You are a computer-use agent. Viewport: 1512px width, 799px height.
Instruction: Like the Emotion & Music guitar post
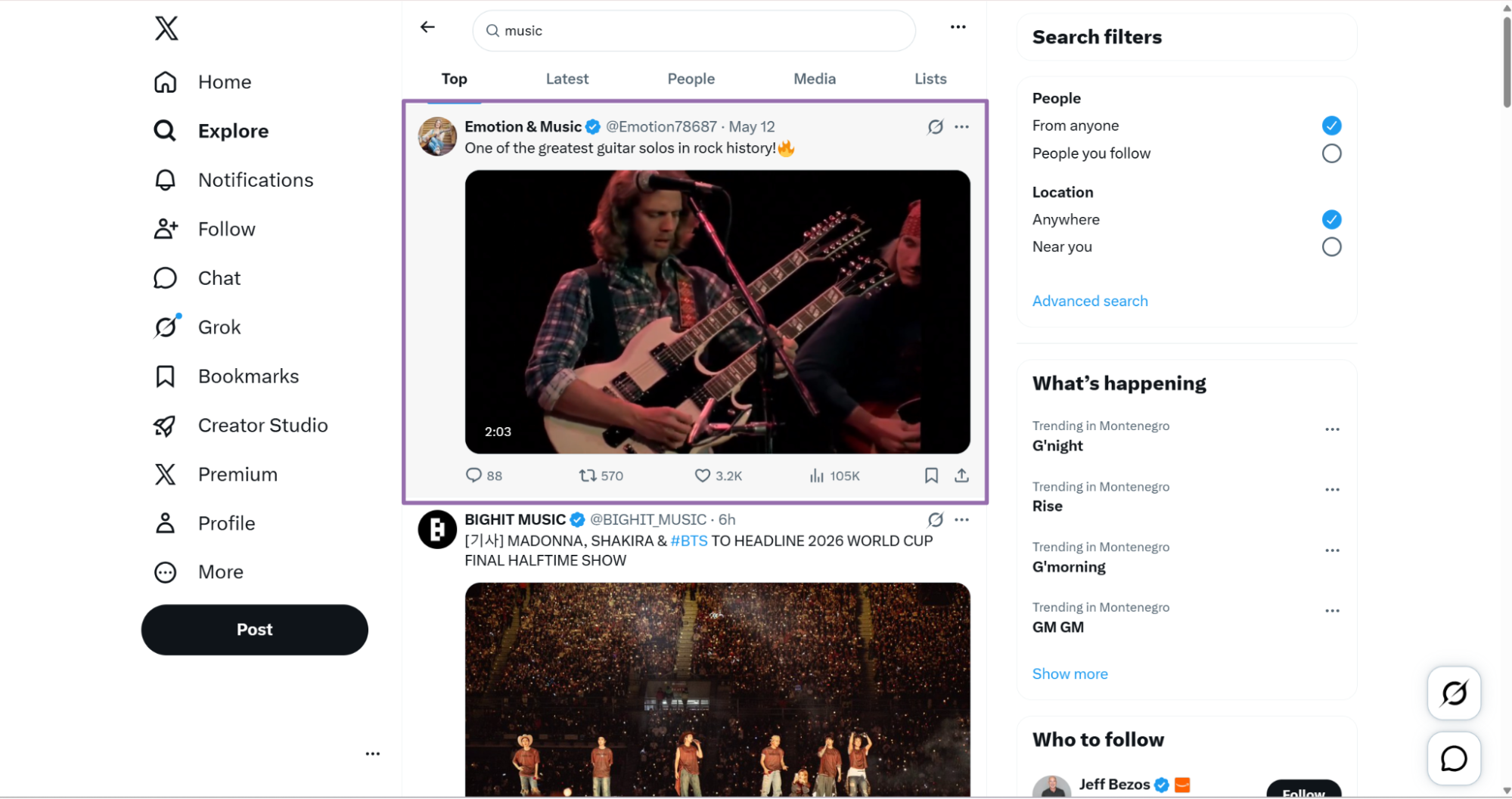pos(718,475)
